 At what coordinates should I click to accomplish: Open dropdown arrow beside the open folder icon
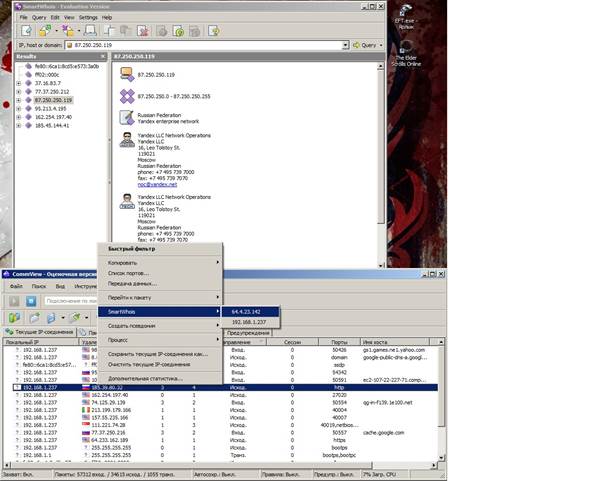(56, 30)
